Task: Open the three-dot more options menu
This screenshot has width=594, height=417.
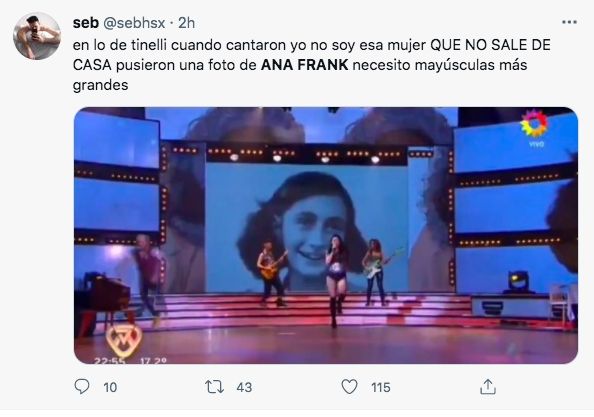Action: pos(569,22)
